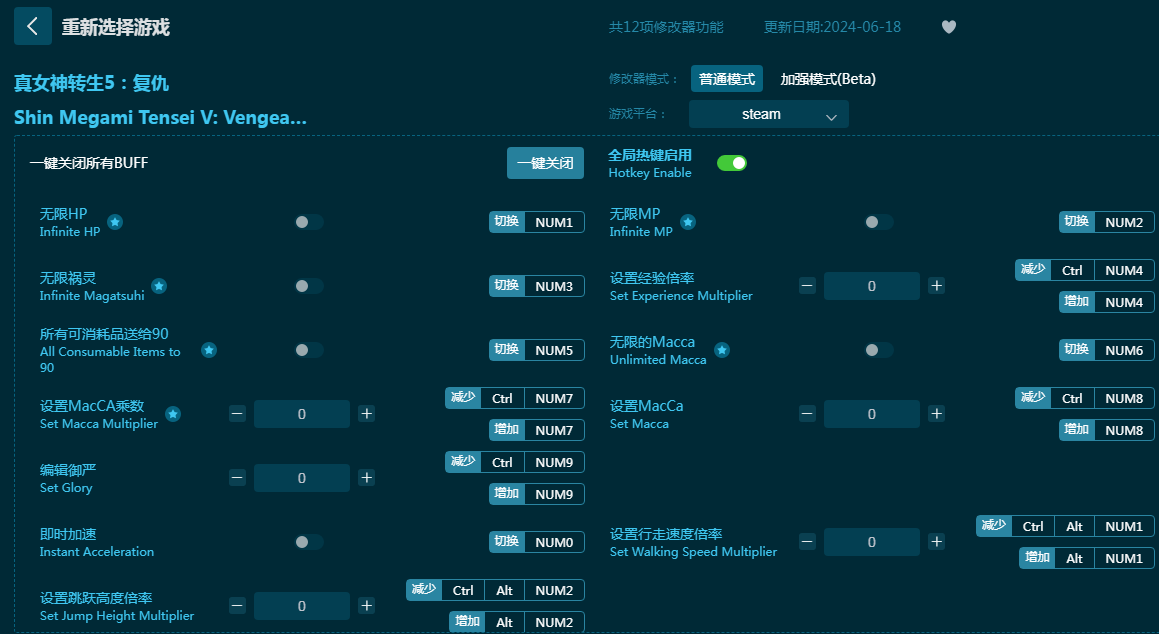Click the Walking Speed Multiplier value field
The width and height of the screenshot is (1159, 634).
tap(872, 542)
